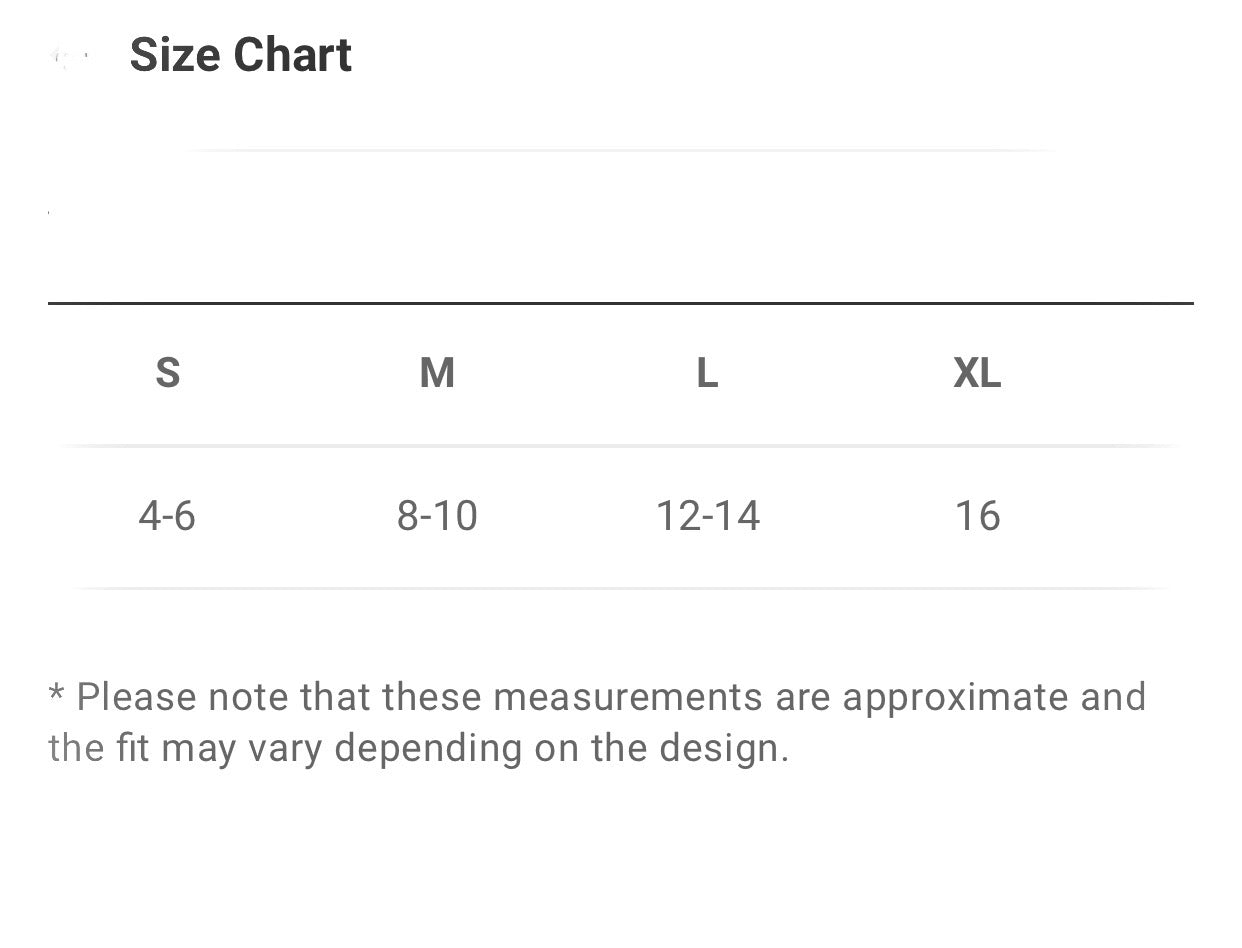Select the L size column header
The height and width of the screenshot is (948, 1242).
pyautogui.click(x=707, y=373)
